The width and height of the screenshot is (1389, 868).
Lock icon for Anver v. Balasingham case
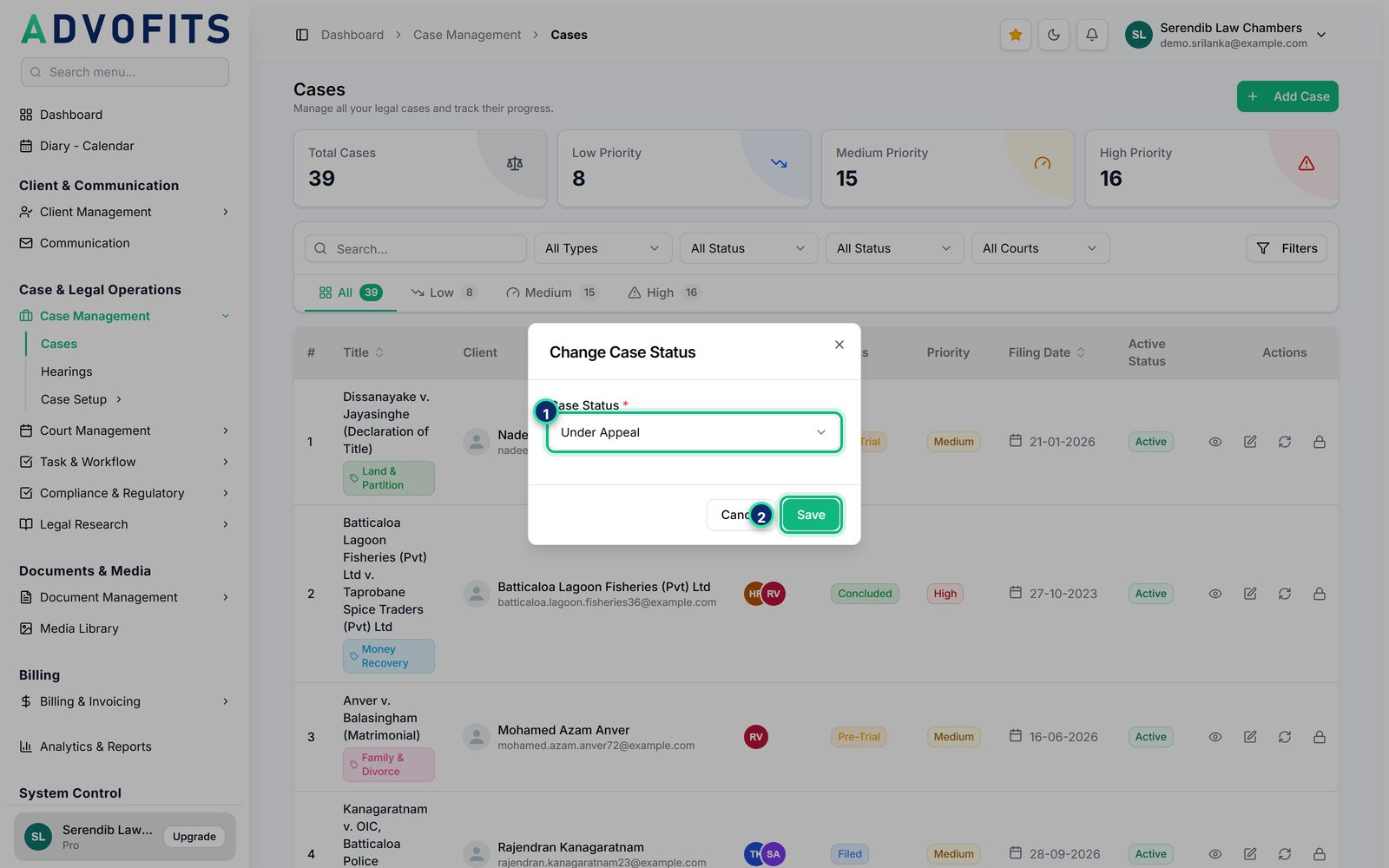click(1320, 737)
